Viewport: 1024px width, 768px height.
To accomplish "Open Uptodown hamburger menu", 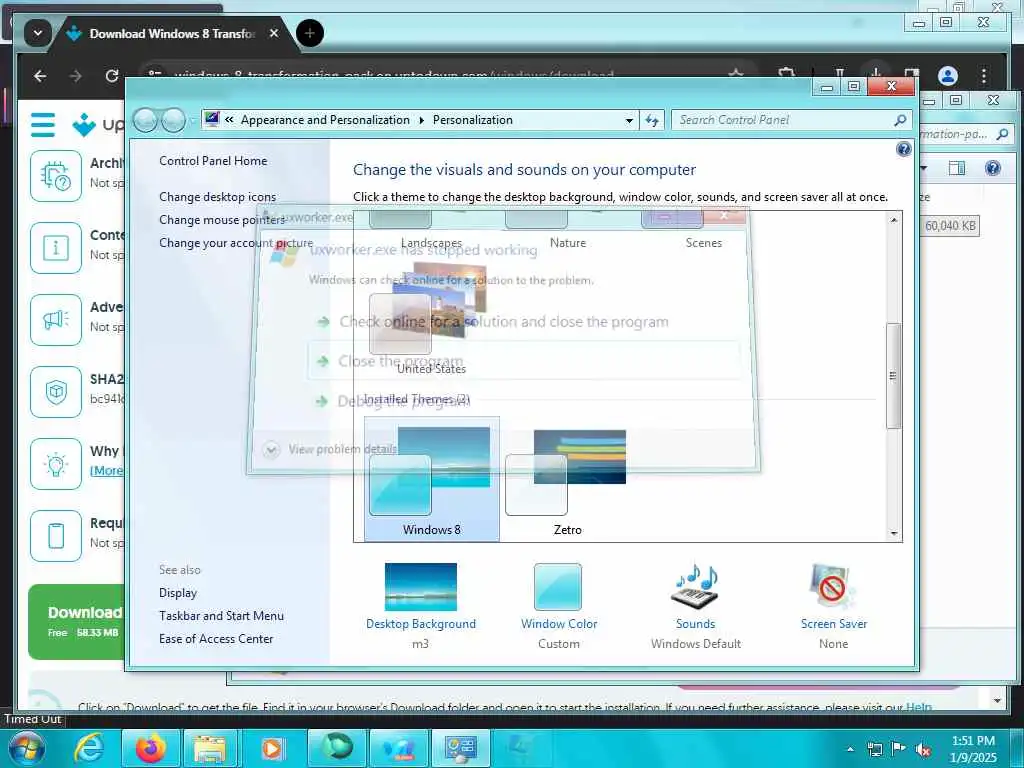I will tap(43, 124).
